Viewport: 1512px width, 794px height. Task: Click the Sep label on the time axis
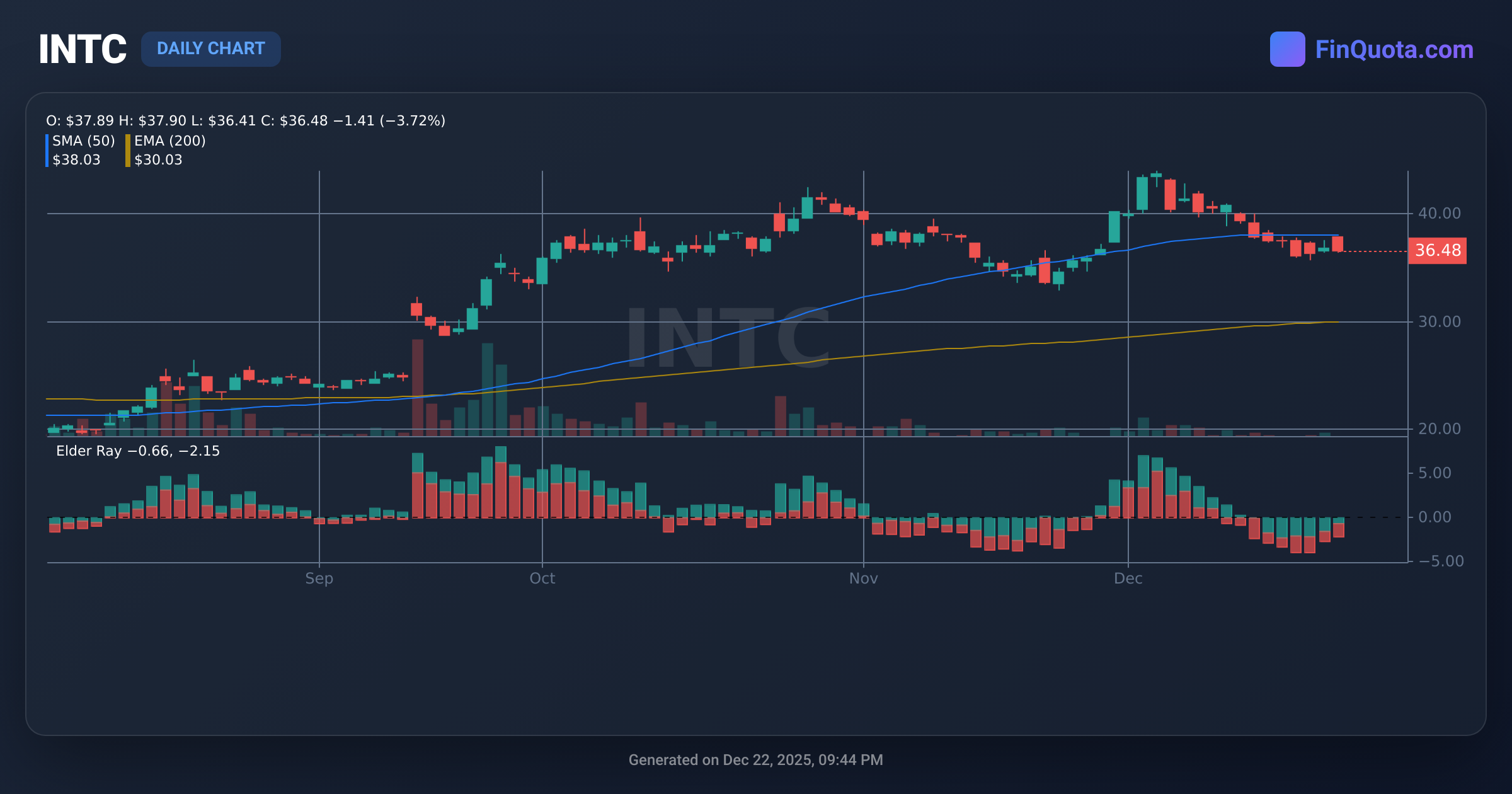(x=319, y=578)
